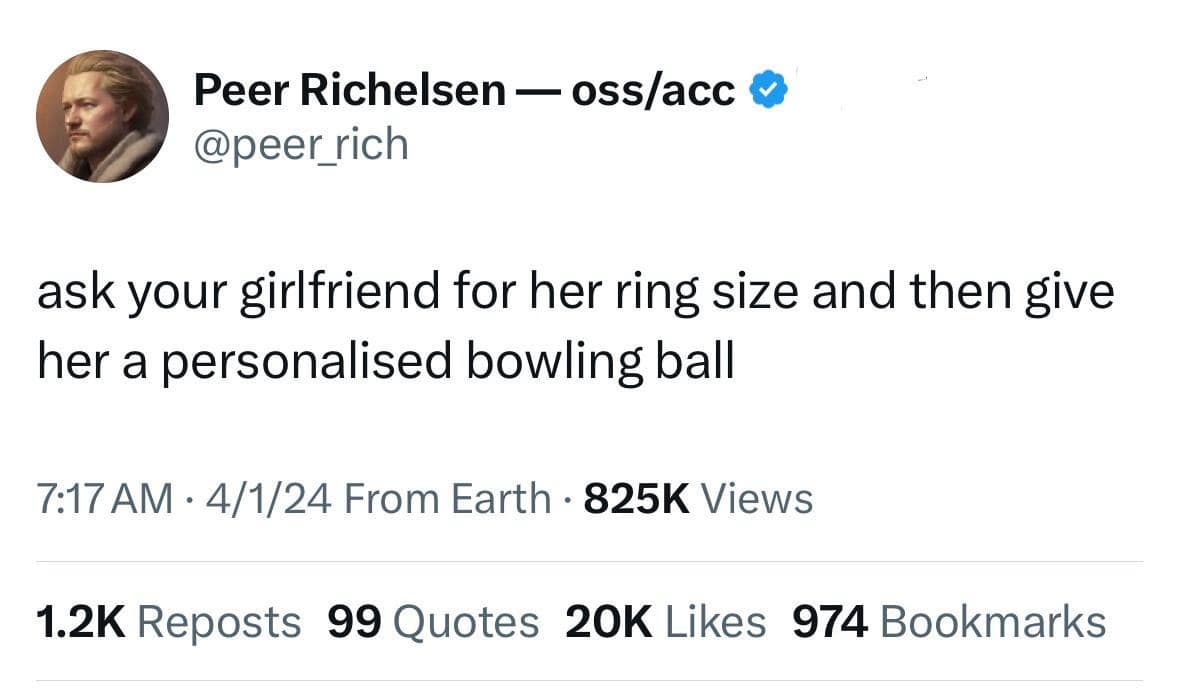
Task: Click the 99 quote count number
Action: click(355, 621)
